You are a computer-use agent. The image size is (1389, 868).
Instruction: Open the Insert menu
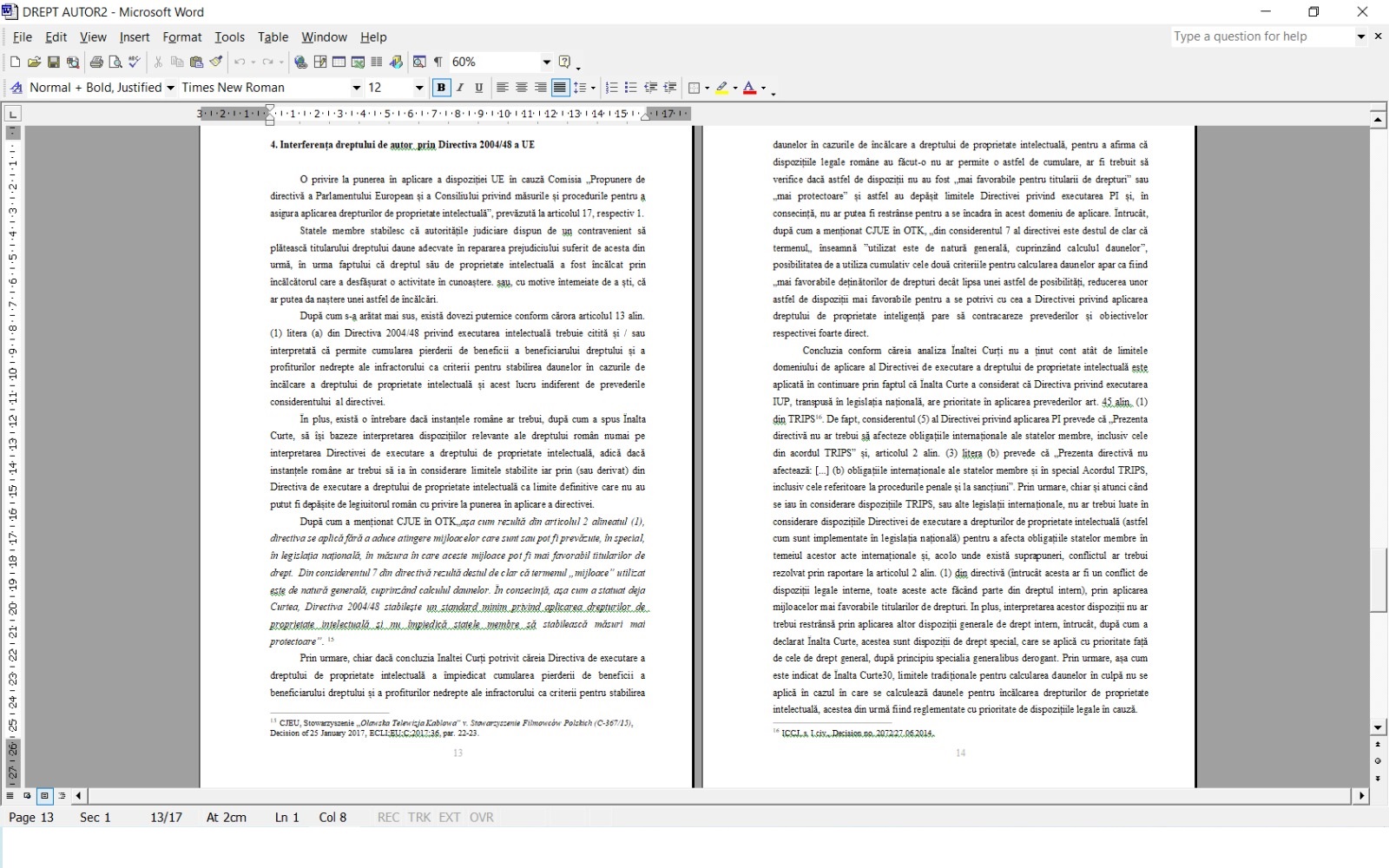tap(135, 37)
